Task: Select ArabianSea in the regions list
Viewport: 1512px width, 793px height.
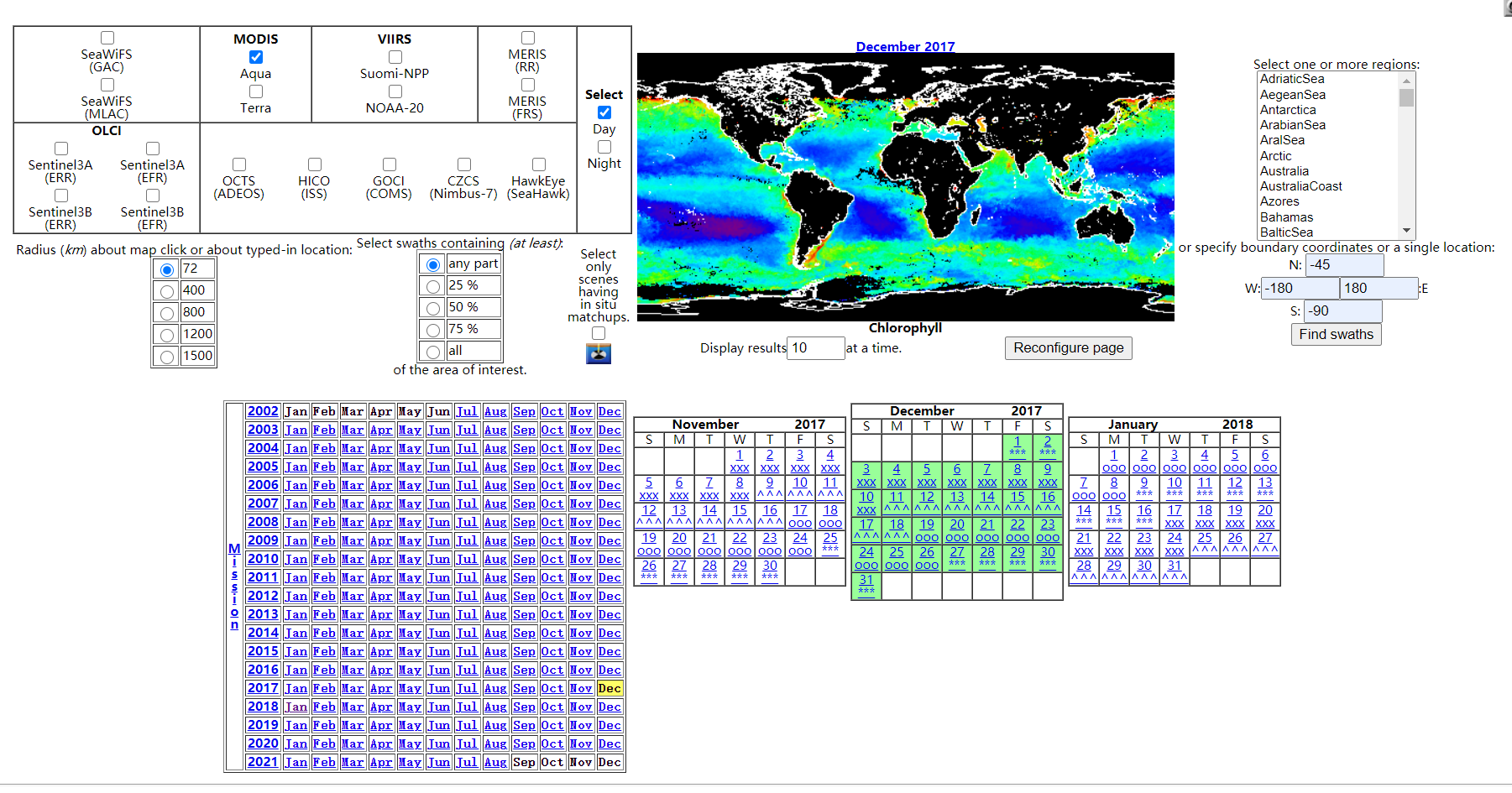Action: (x=1293, y=125)
